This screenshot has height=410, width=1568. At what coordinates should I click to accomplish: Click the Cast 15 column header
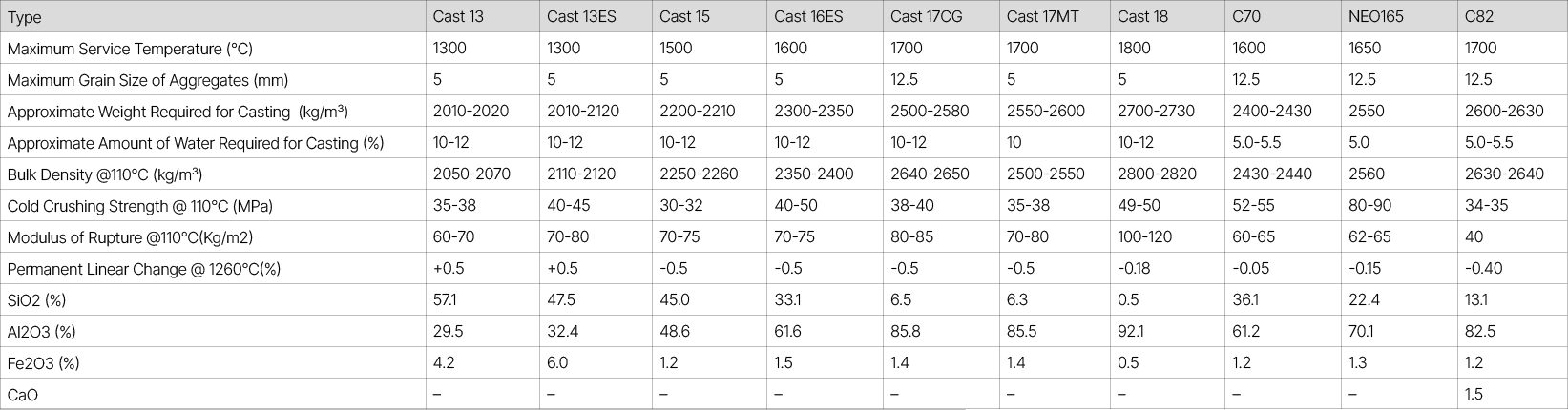click(684, 16)
